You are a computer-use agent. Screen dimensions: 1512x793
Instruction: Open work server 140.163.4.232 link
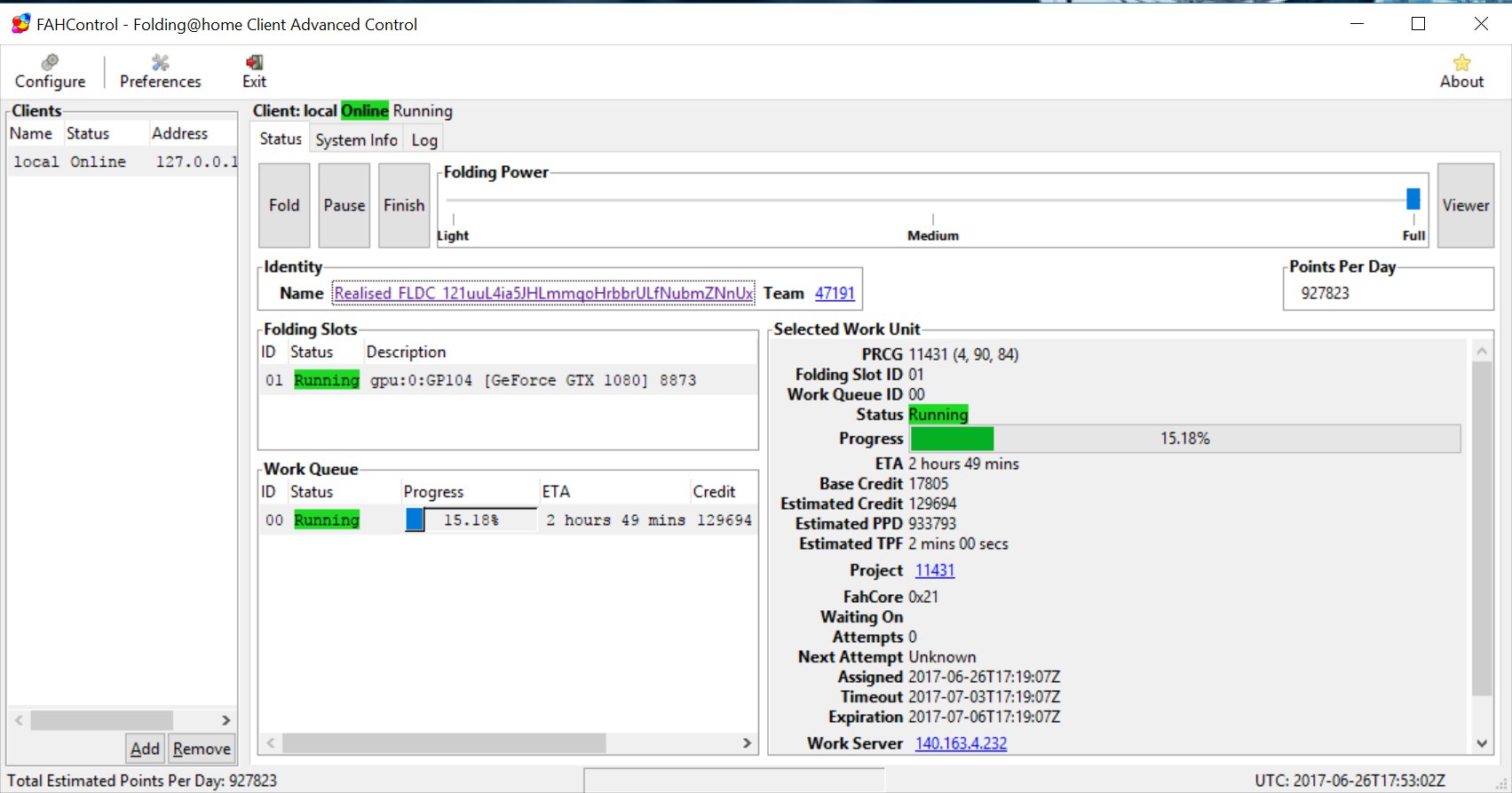(x=961, y=743)
